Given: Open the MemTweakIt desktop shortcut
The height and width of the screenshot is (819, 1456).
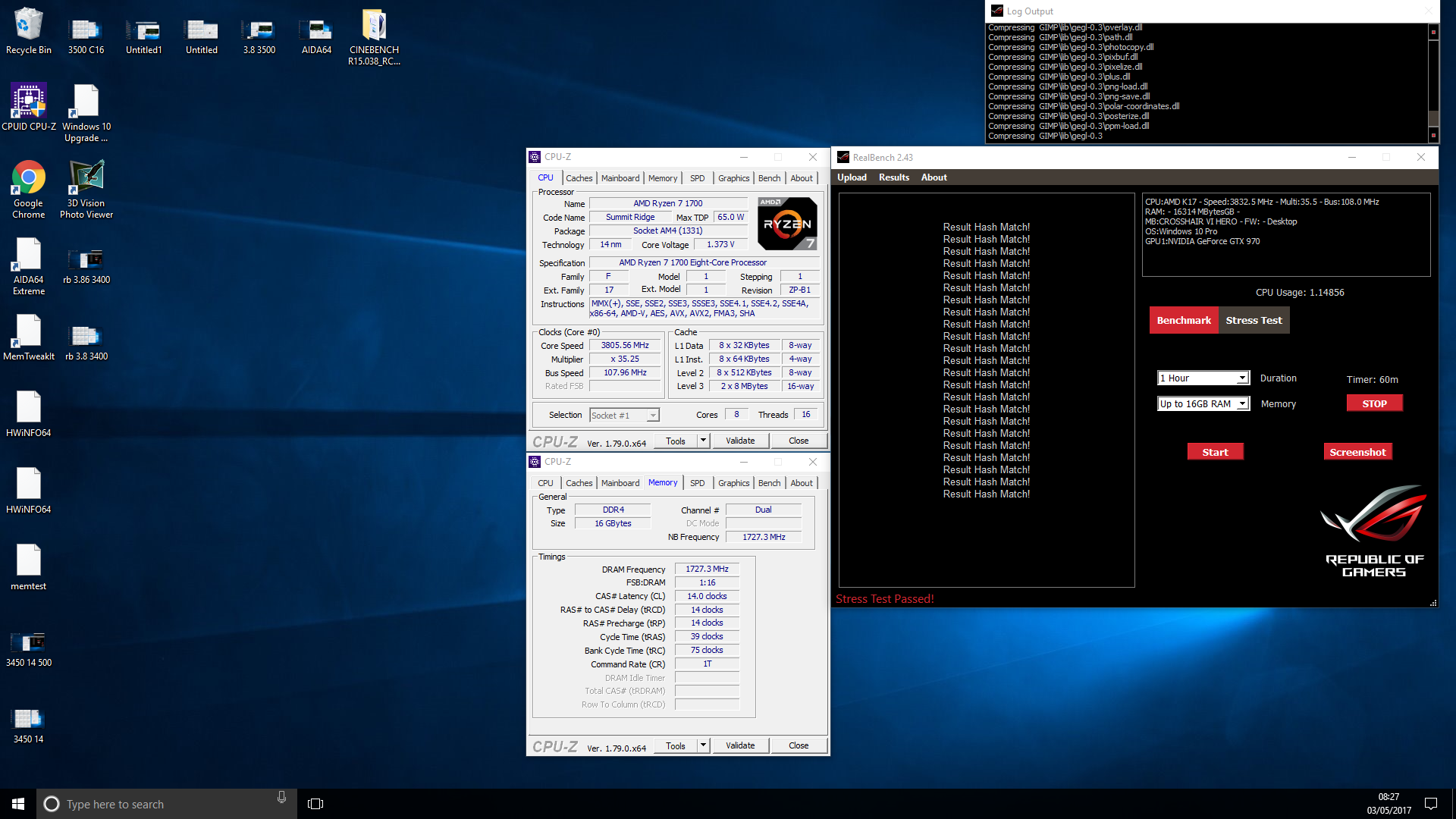Looking at the screenshot, I should coord(29,337).
